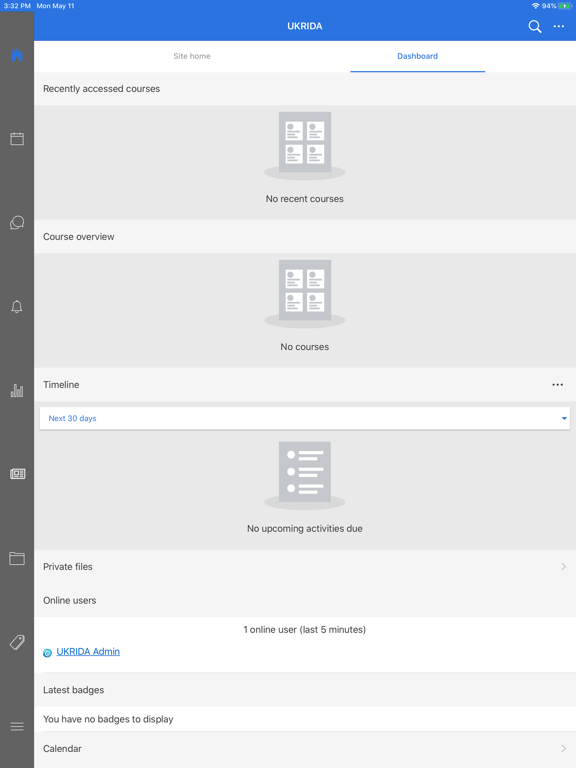
Task: Open Messages chat bubble icon
Action: point(17,223)
